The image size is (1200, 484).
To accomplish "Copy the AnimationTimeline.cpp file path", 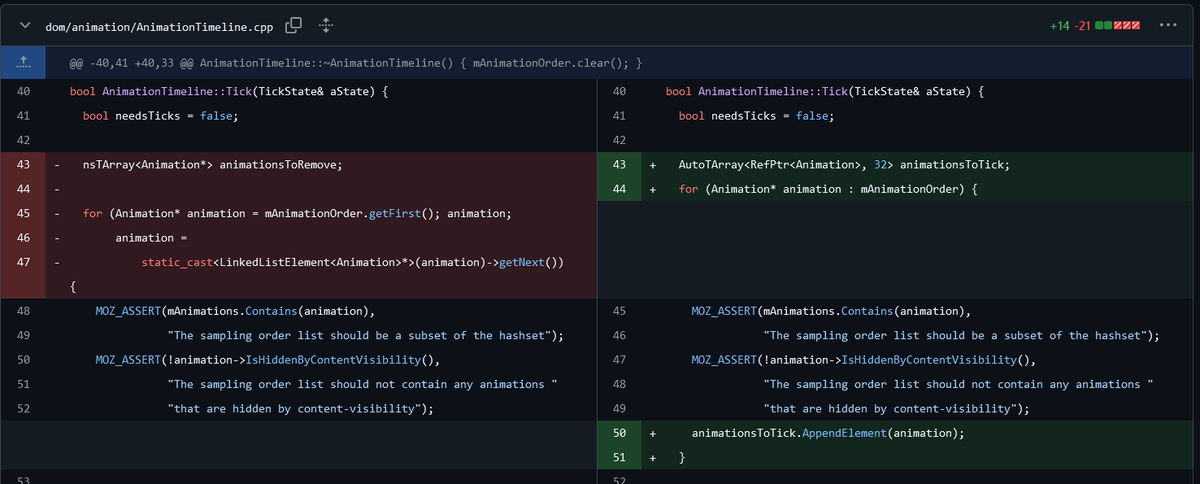I will point(293,26).
